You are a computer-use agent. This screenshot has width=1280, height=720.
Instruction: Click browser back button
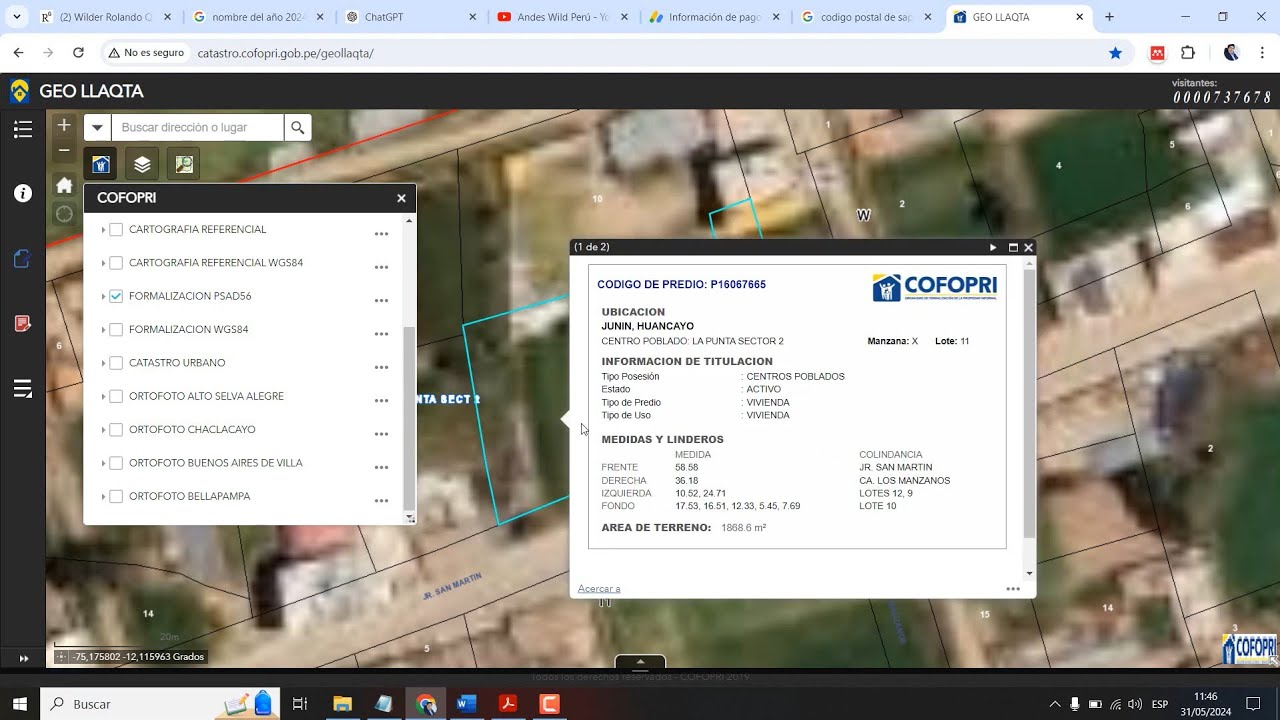coord(19,53)
